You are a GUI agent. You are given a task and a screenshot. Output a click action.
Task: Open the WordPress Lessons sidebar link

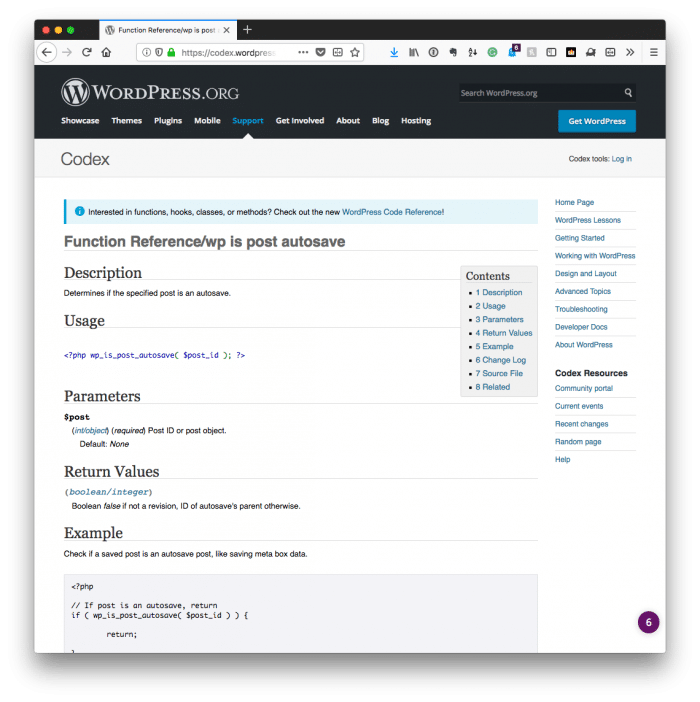588,220
